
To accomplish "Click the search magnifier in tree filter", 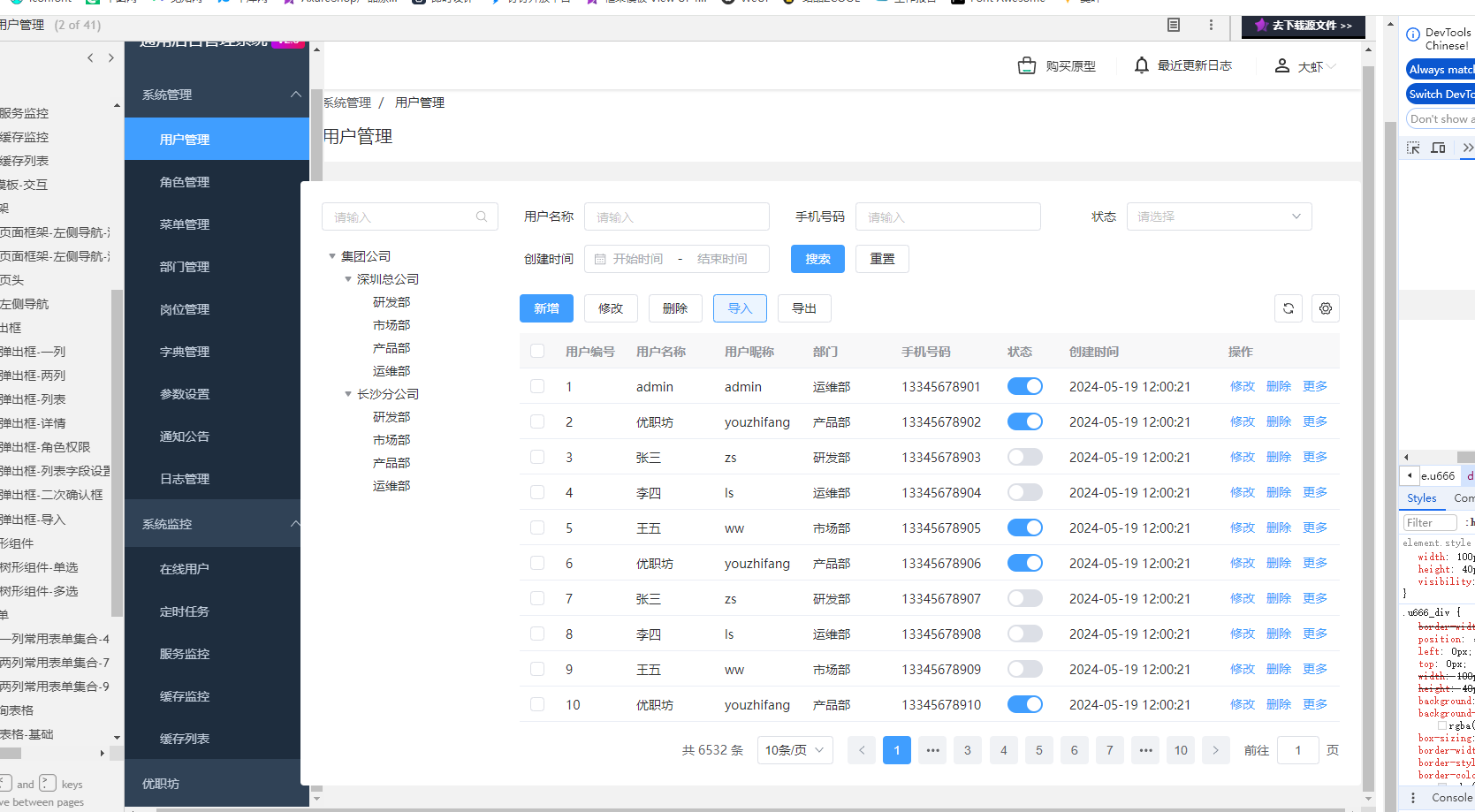I will (x=482, y=216).
